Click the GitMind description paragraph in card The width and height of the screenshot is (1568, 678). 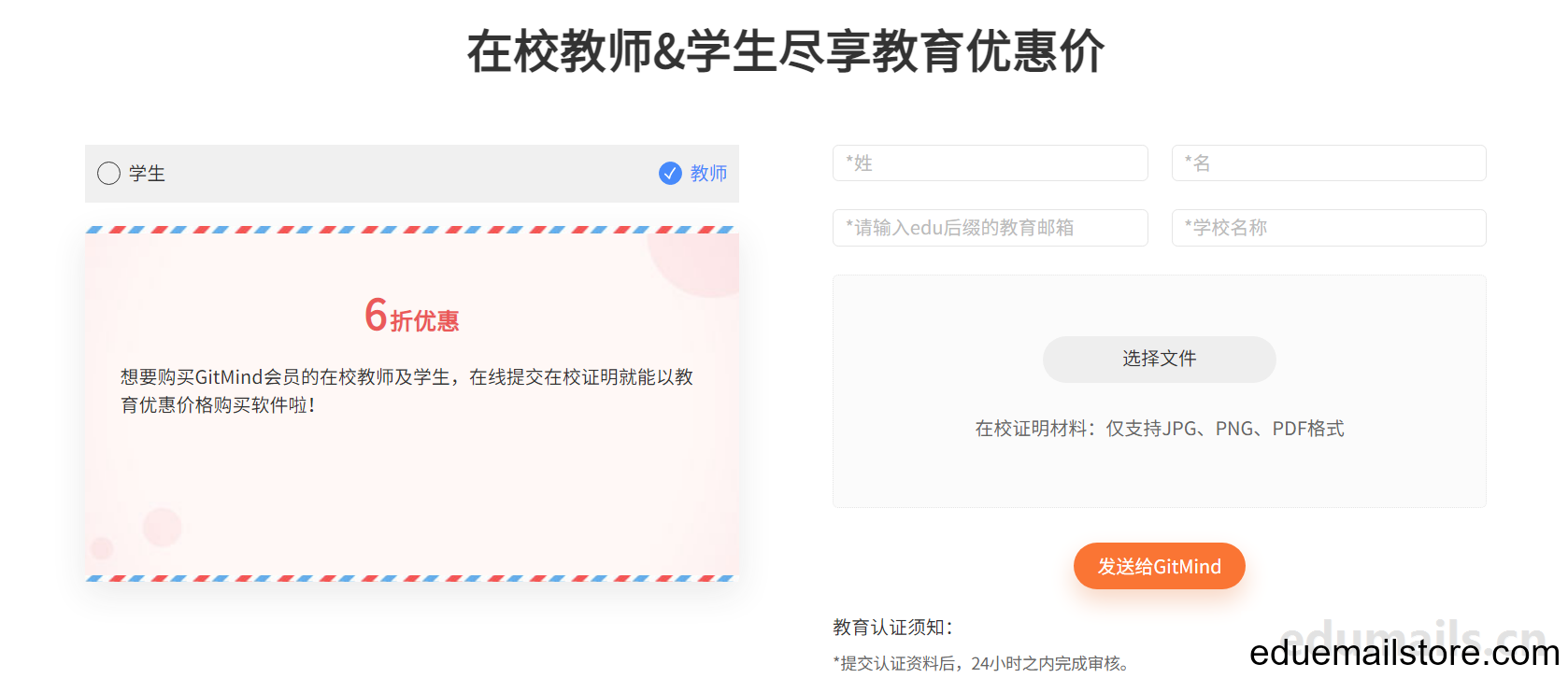coord(407,391)
